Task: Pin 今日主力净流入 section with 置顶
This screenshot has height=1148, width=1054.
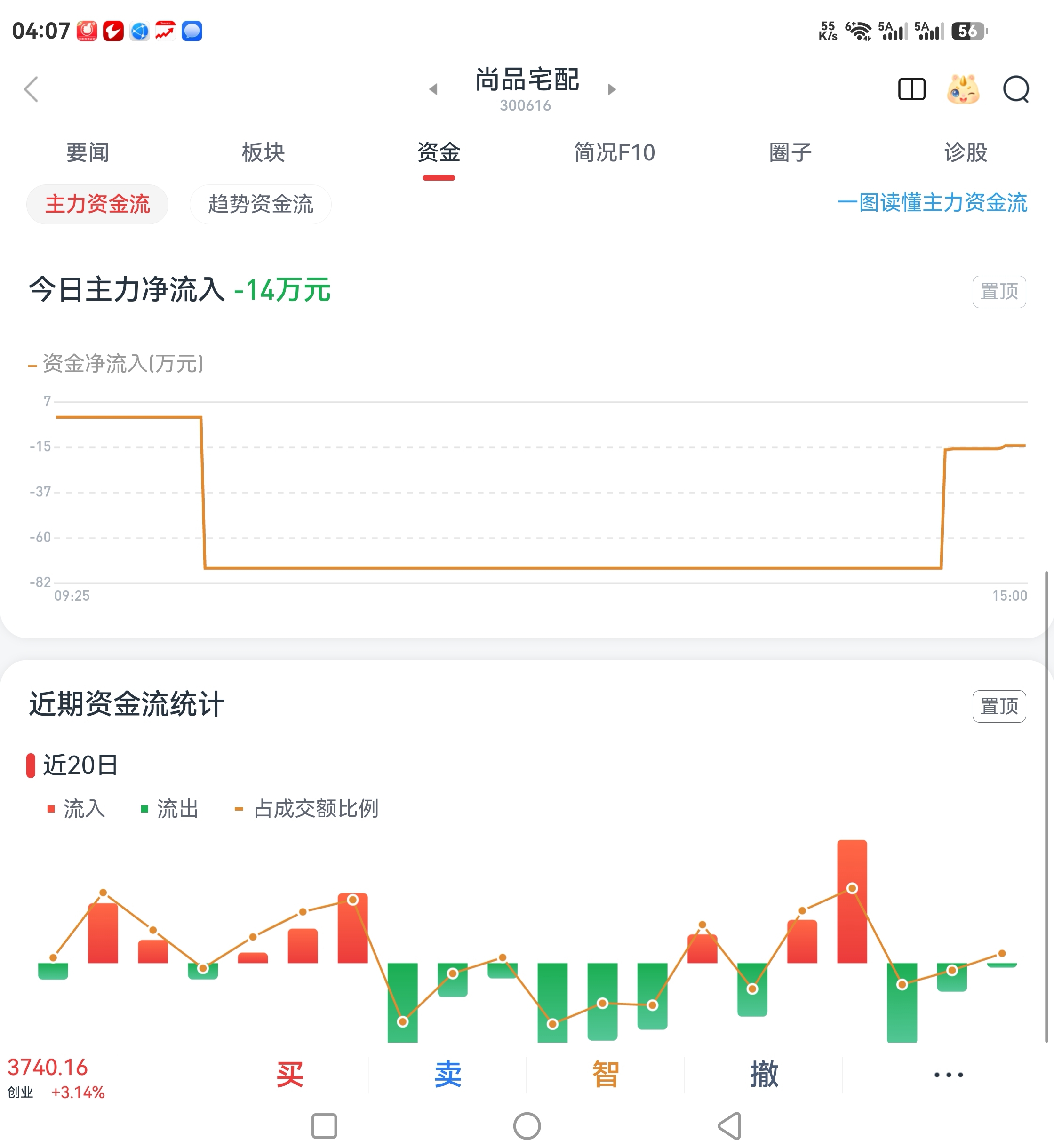Action: (x=998, y=291)
